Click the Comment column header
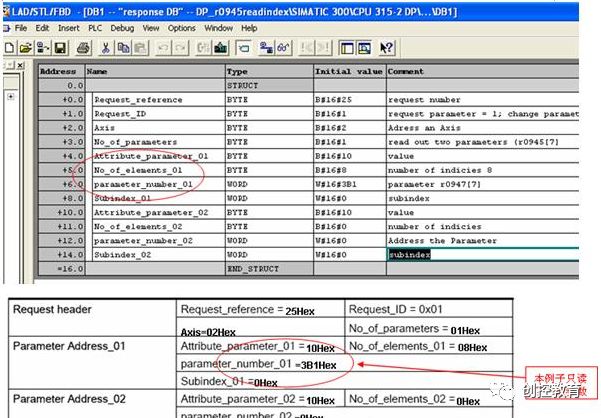Screen dimensions: 601x418 (483, 71)
